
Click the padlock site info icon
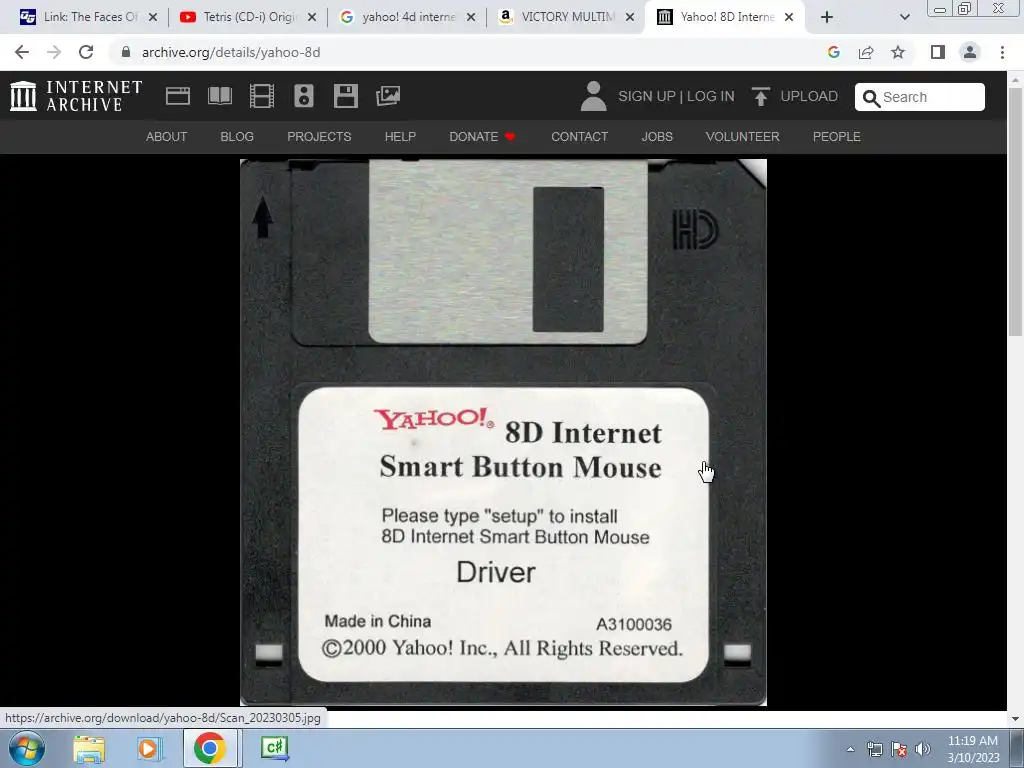(126, 52)
